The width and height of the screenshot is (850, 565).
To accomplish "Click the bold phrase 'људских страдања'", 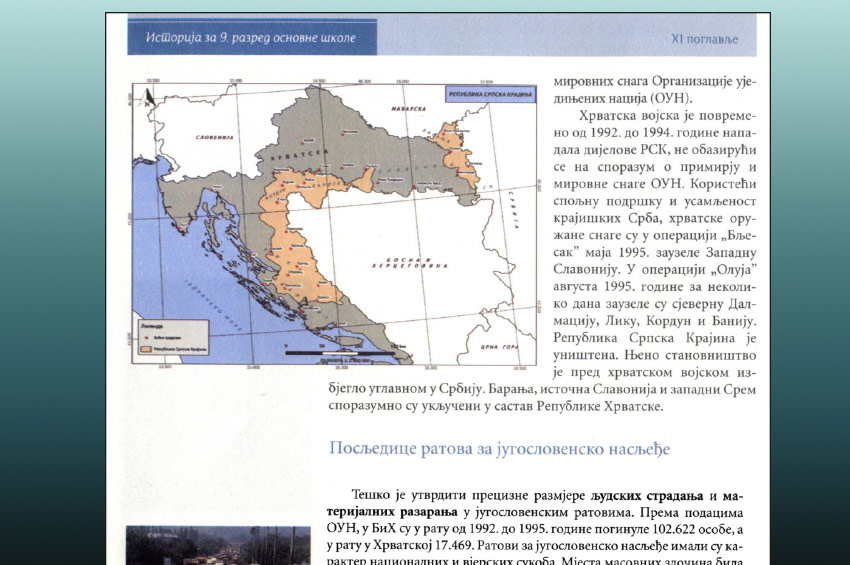I will pyautogui.click(x=647, y=496).
